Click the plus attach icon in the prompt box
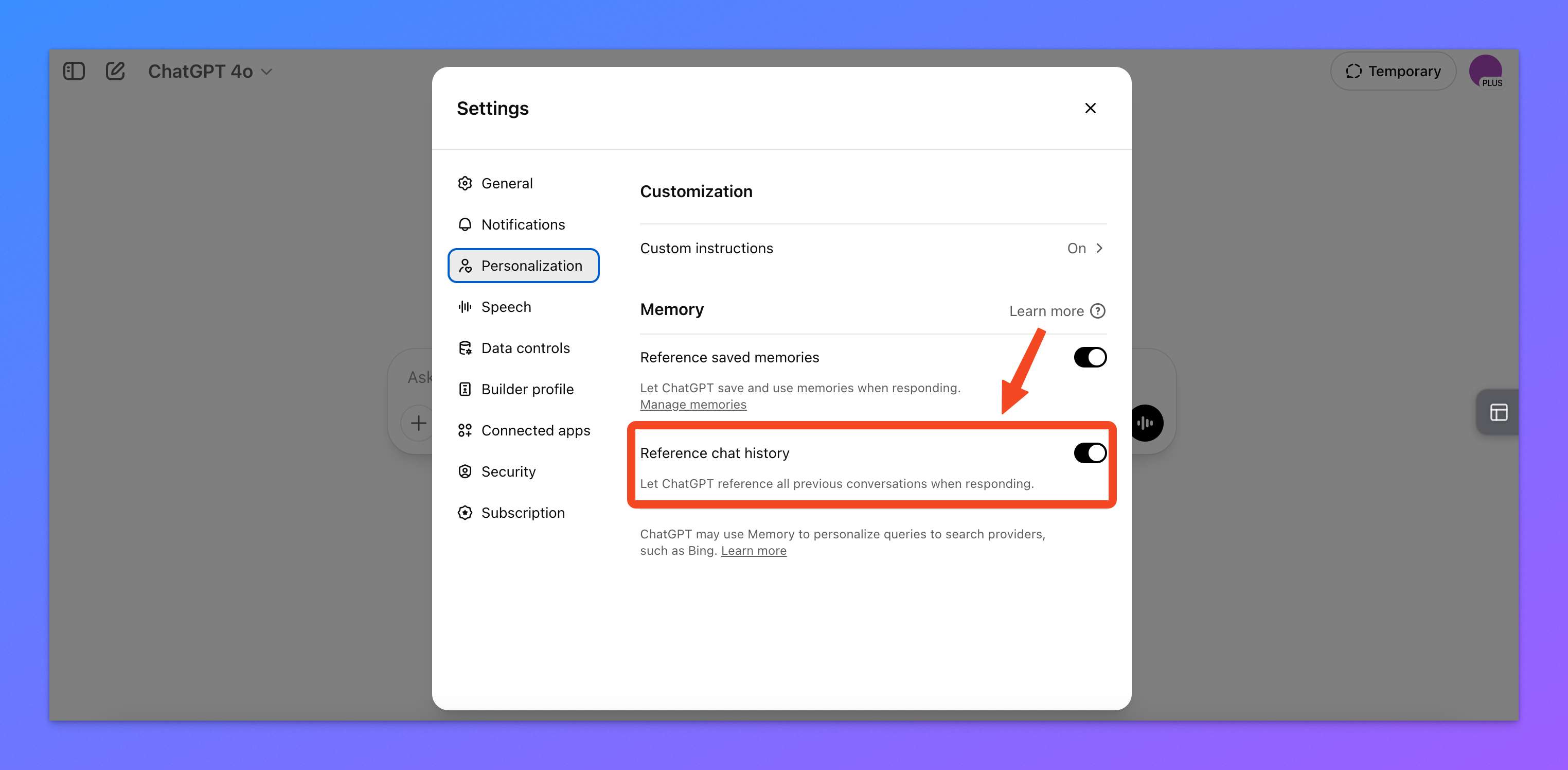Viewport: 1568px width, 770px height. pos(418,423)
